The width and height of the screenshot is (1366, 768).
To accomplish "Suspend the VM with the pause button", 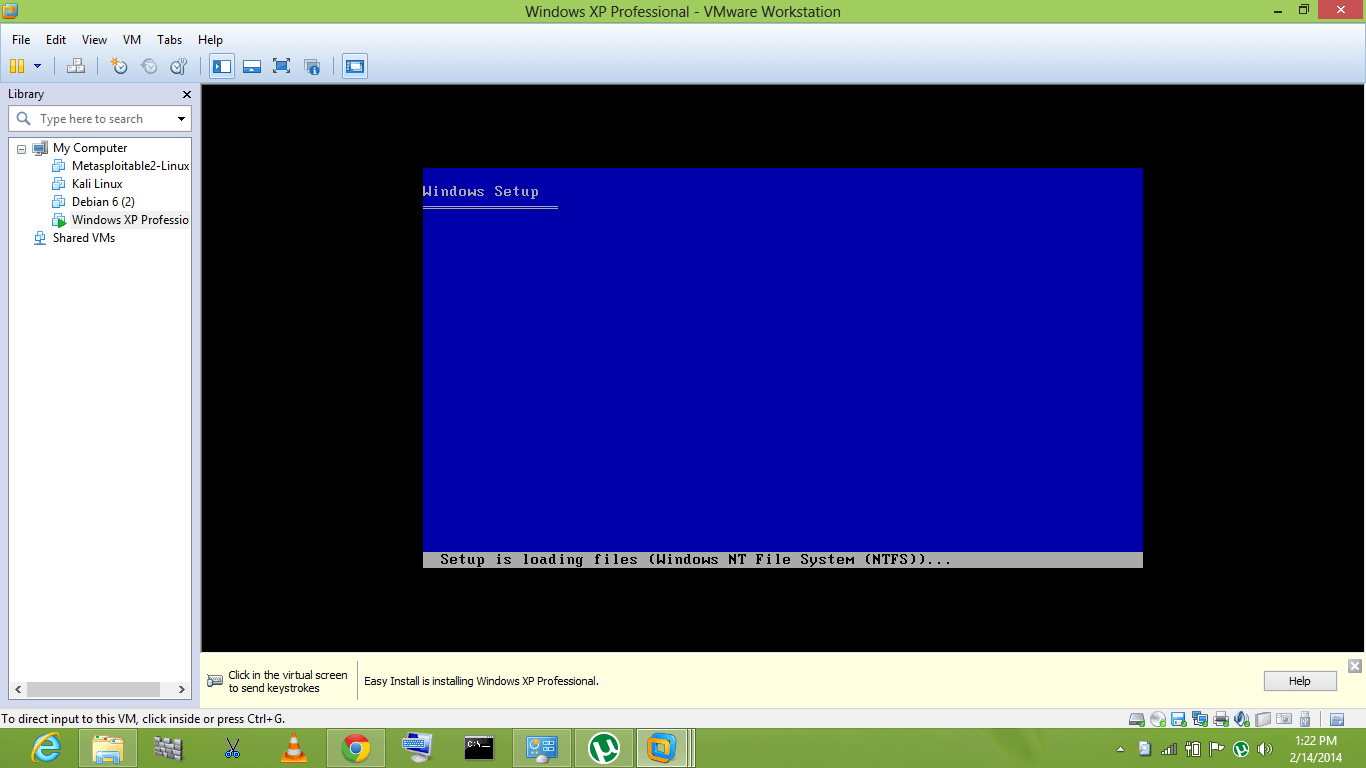I will tap(17, 66).
